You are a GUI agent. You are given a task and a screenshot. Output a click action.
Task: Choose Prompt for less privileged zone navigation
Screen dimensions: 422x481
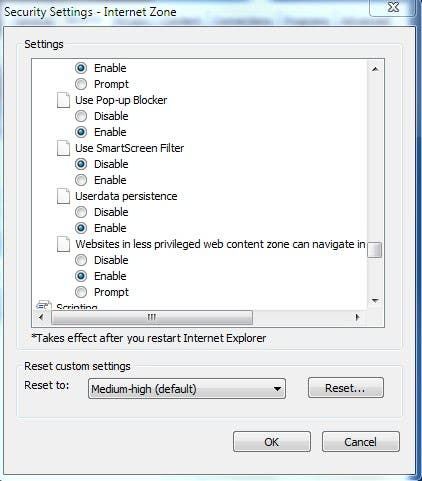pyautogui.click(x=81, y=292)
